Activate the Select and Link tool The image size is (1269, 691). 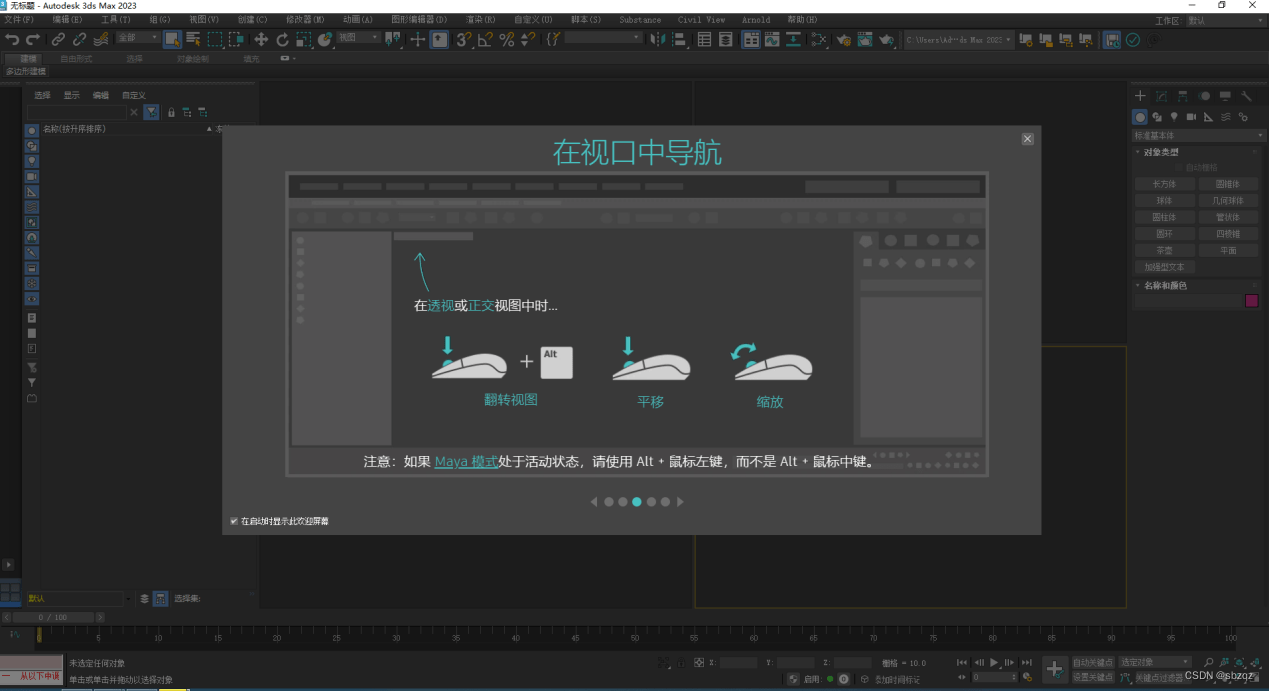58,39
